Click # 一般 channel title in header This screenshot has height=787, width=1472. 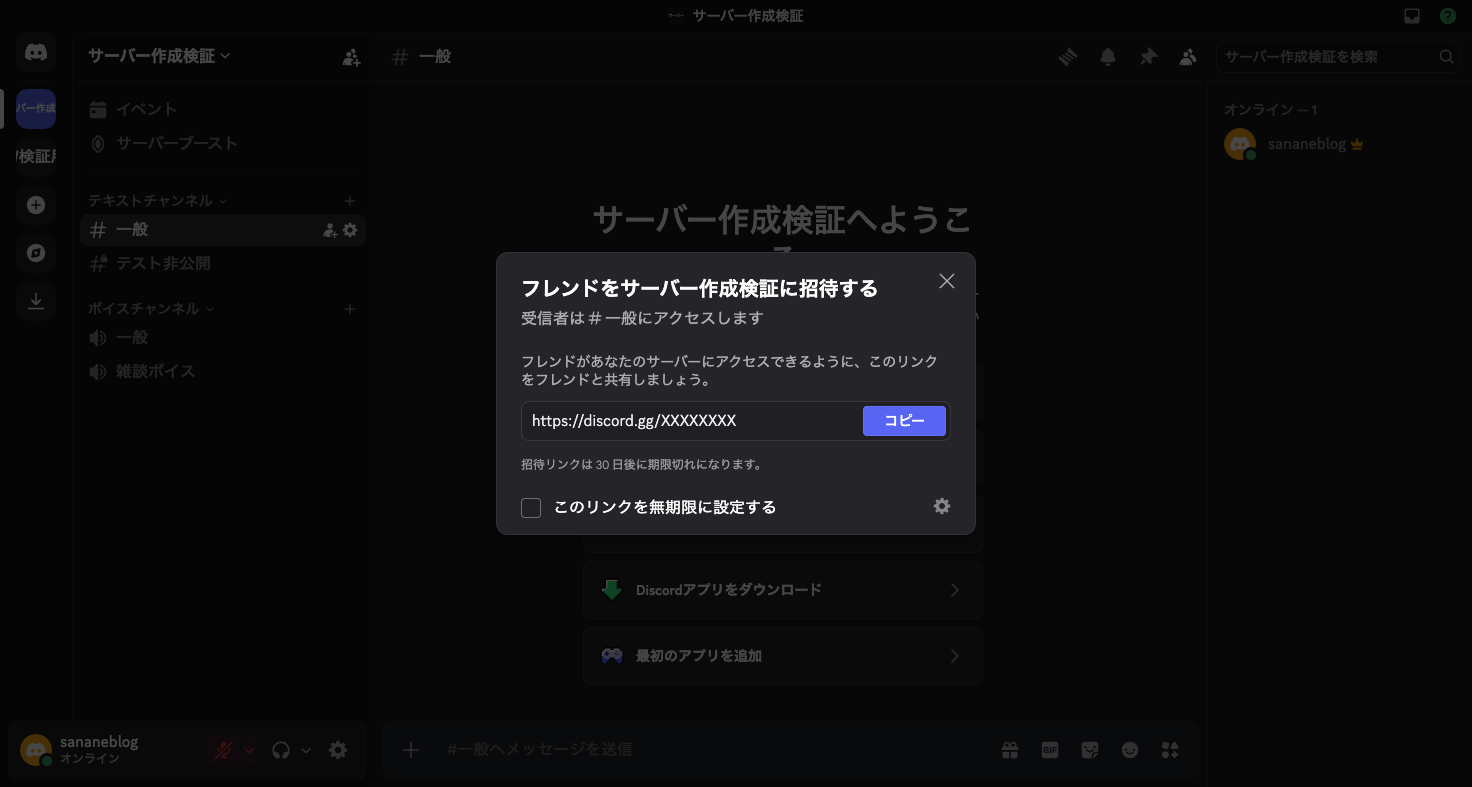tap(423, 57)
